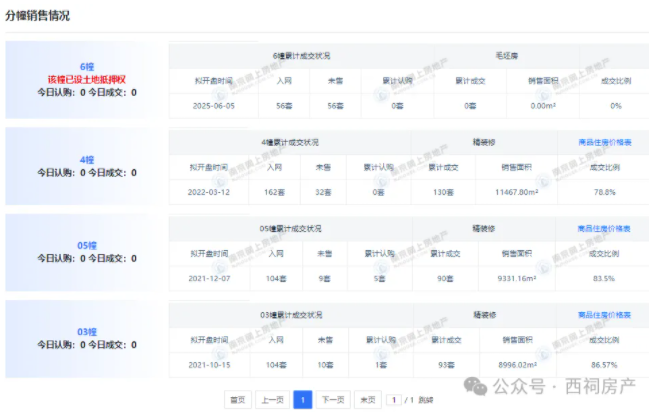The height and width of the screenshot is (420, 649).
Task: Click the 毛坯房 header in the 6幢 table
Action: click(x=490, y=56)
